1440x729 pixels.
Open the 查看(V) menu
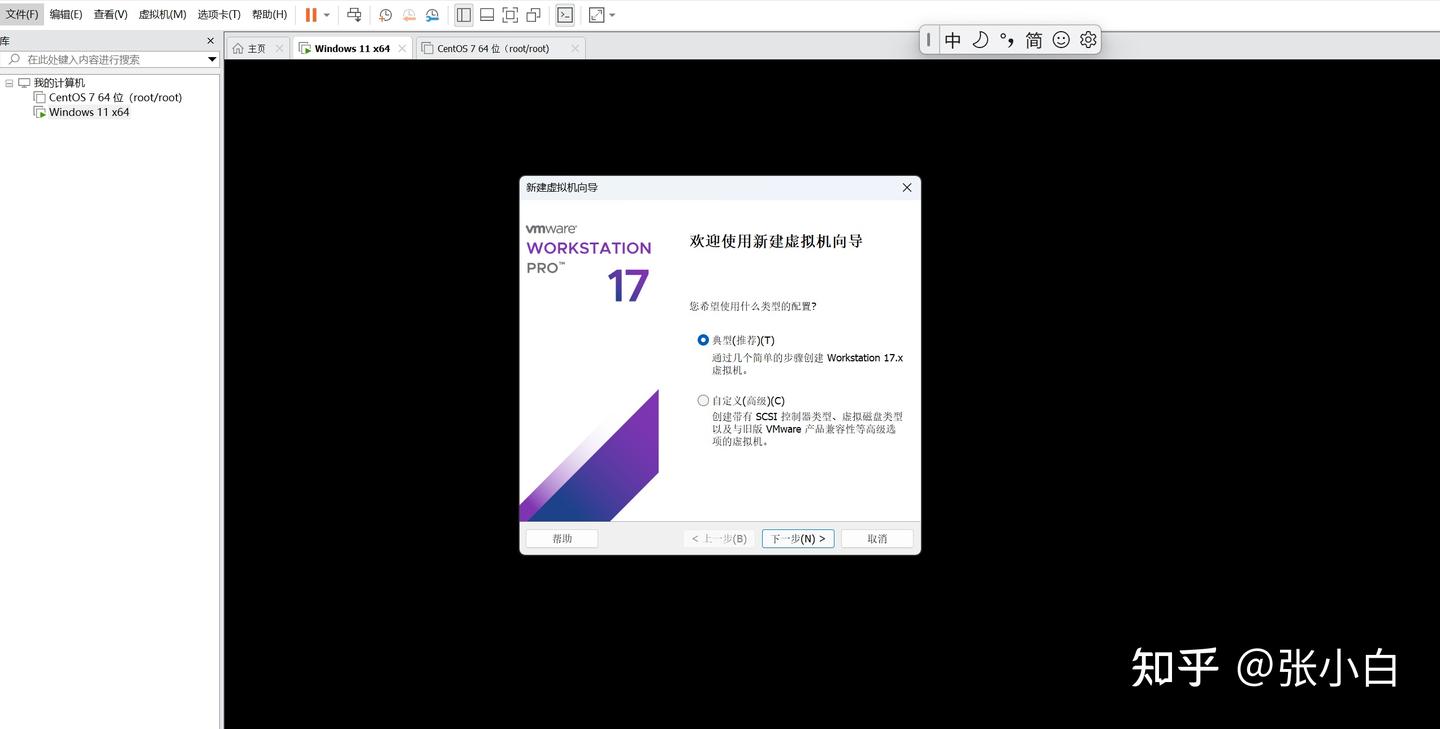click(111, 15)
